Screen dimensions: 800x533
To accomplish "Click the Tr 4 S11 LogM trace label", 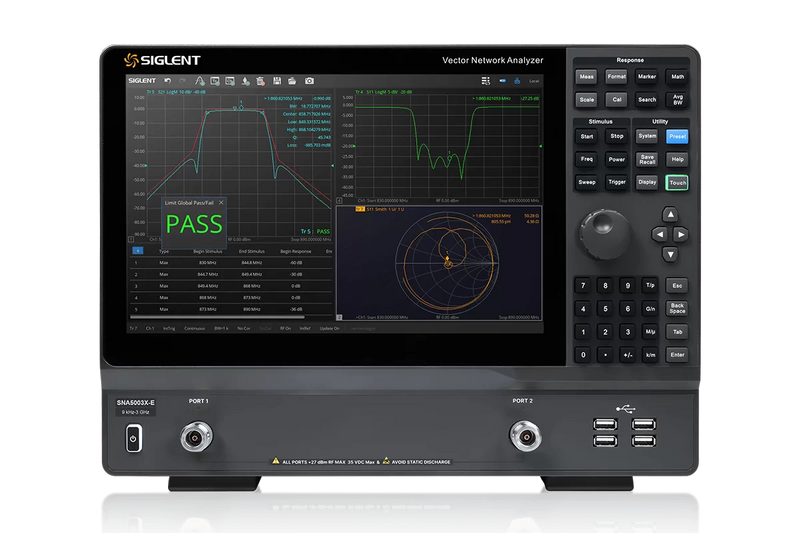I will pyautogui.click(x=384, y=92).
